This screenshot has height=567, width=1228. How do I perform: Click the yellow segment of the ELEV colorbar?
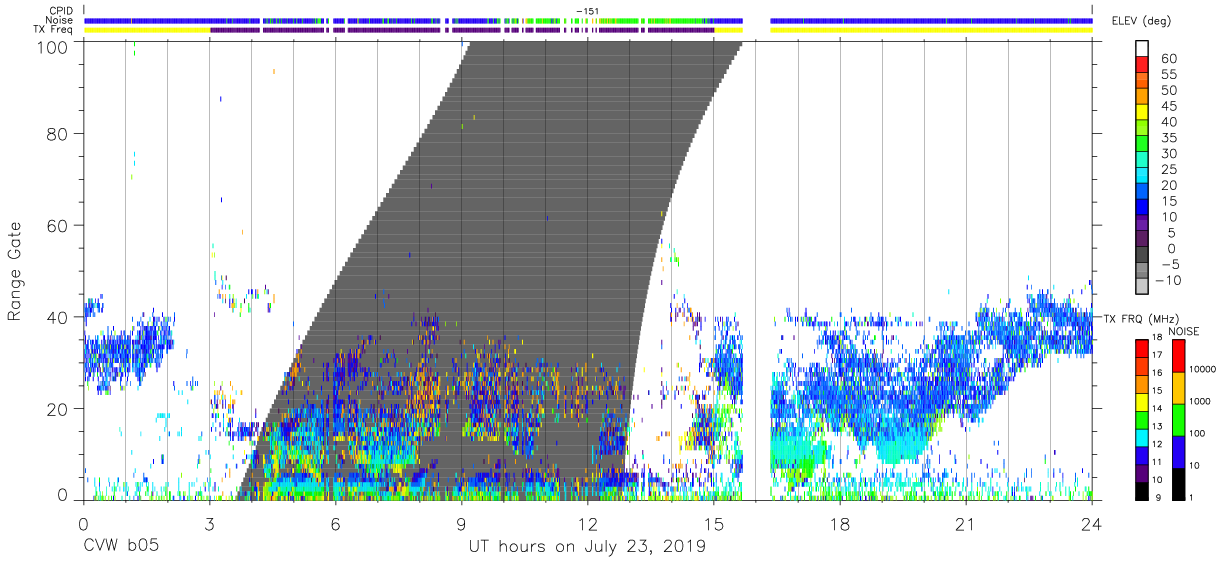point(1141,112)
